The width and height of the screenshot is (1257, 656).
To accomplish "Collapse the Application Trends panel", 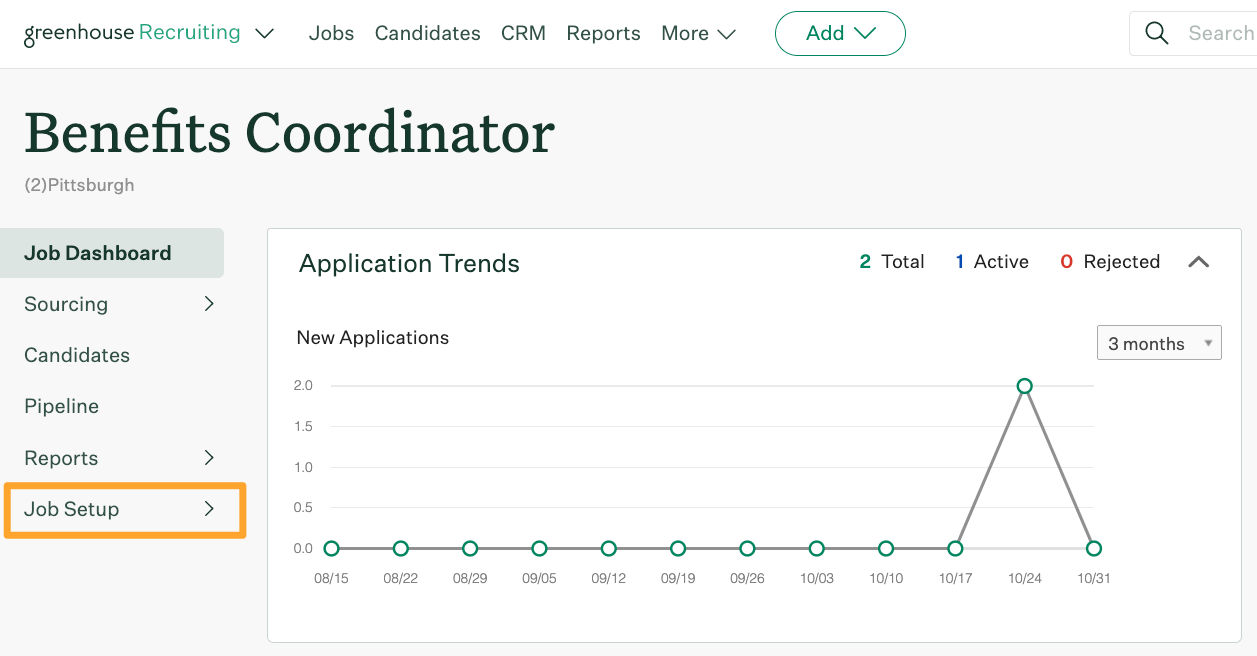I will pos(1198,262).
